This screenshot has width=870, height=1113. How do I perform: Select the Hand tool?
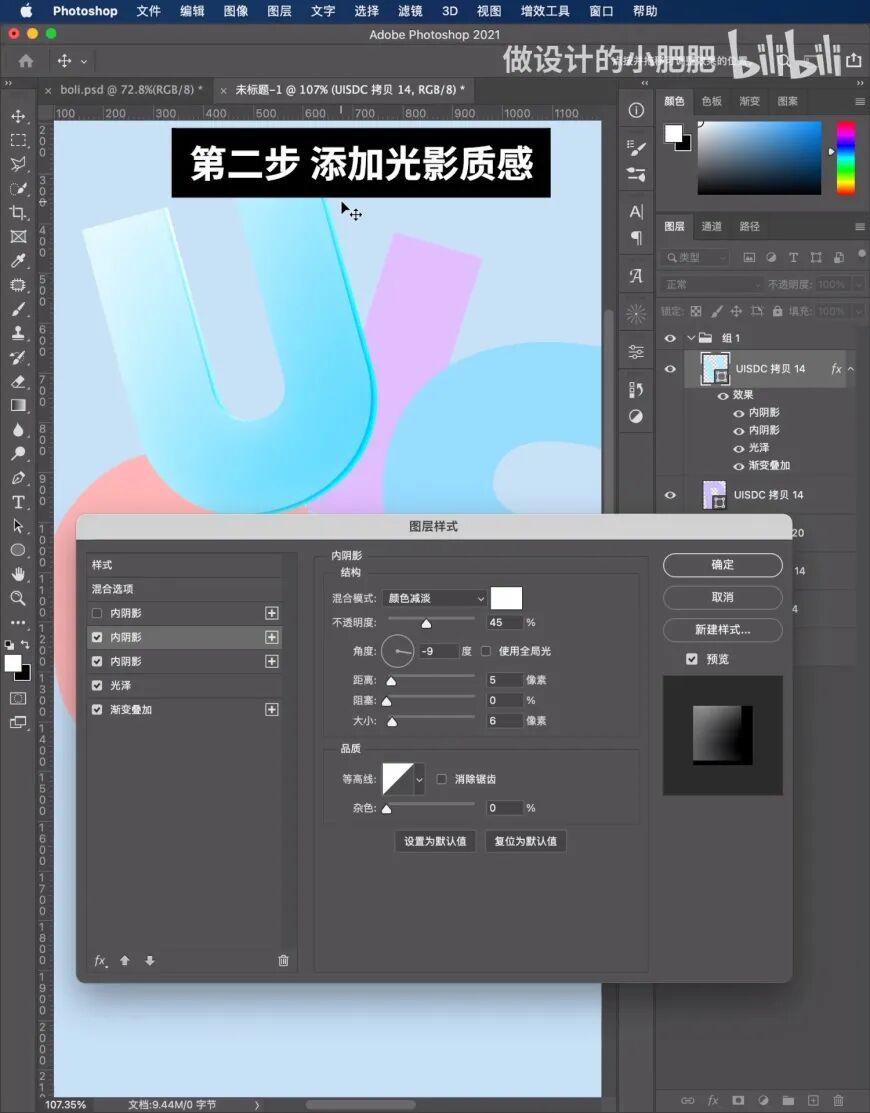point(18,574)
